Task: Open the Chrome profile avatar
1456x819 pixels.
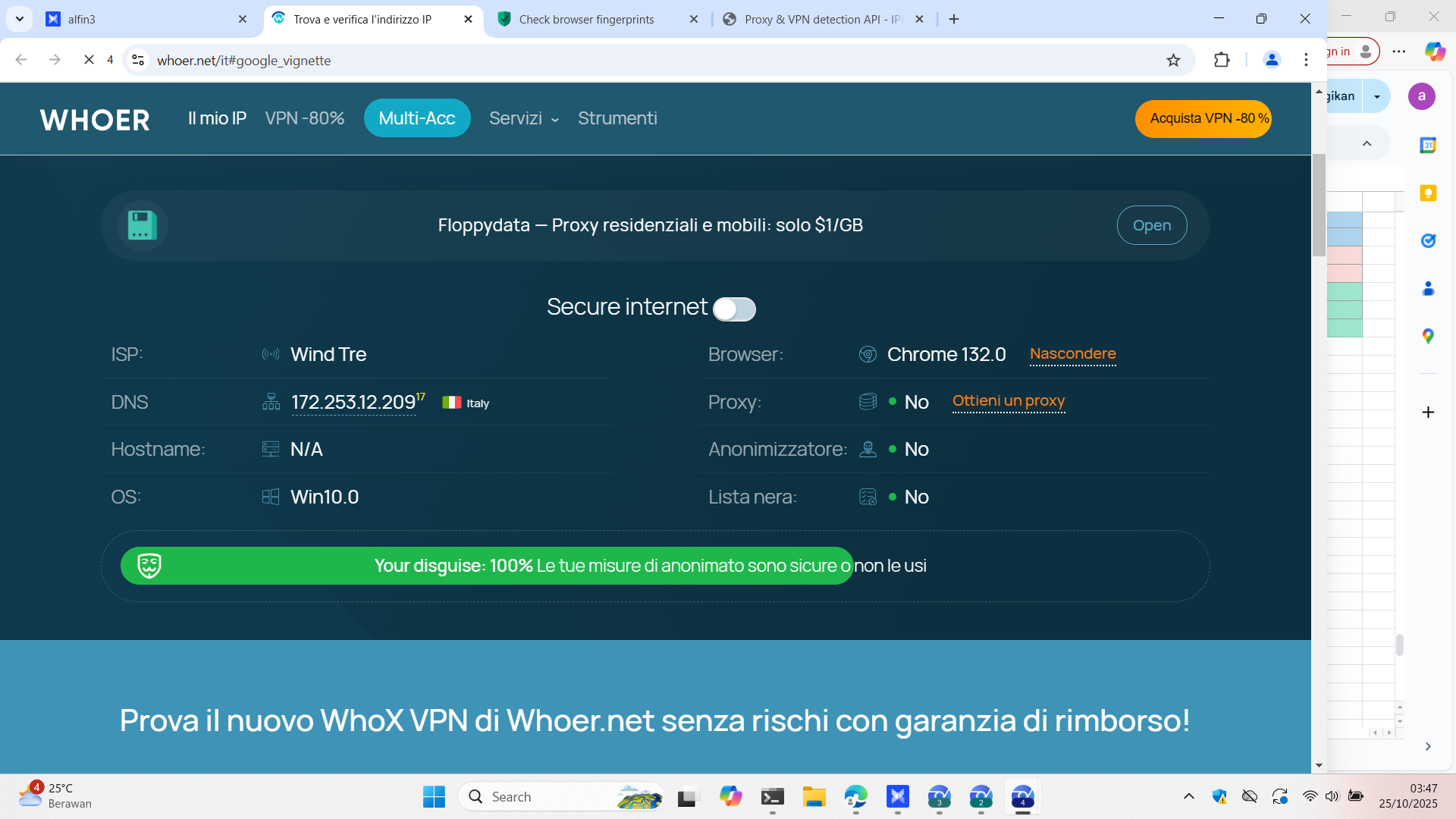Action: coord(1272,60)
